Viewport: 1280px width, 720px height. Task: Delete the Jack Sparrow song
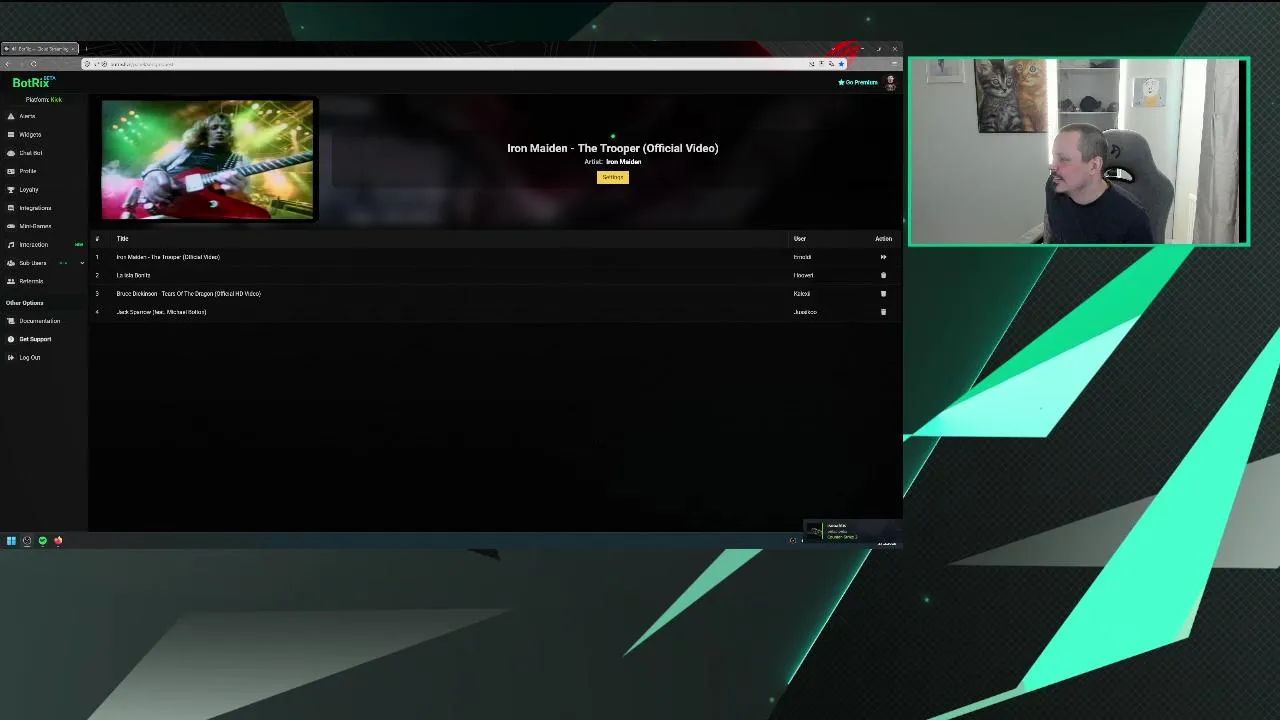click(883, 312)
